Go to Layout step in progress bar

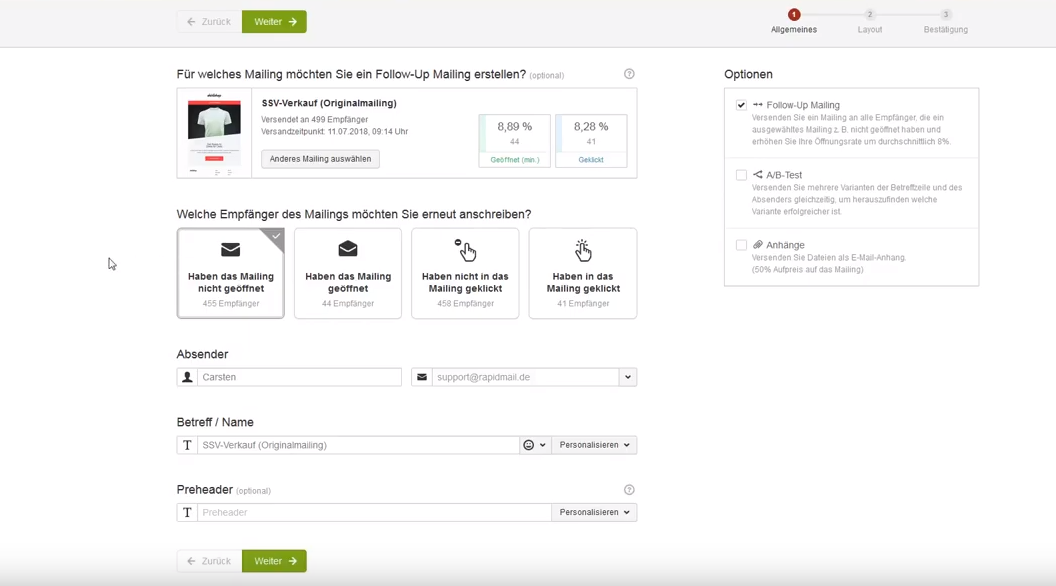tap(870, 16)
